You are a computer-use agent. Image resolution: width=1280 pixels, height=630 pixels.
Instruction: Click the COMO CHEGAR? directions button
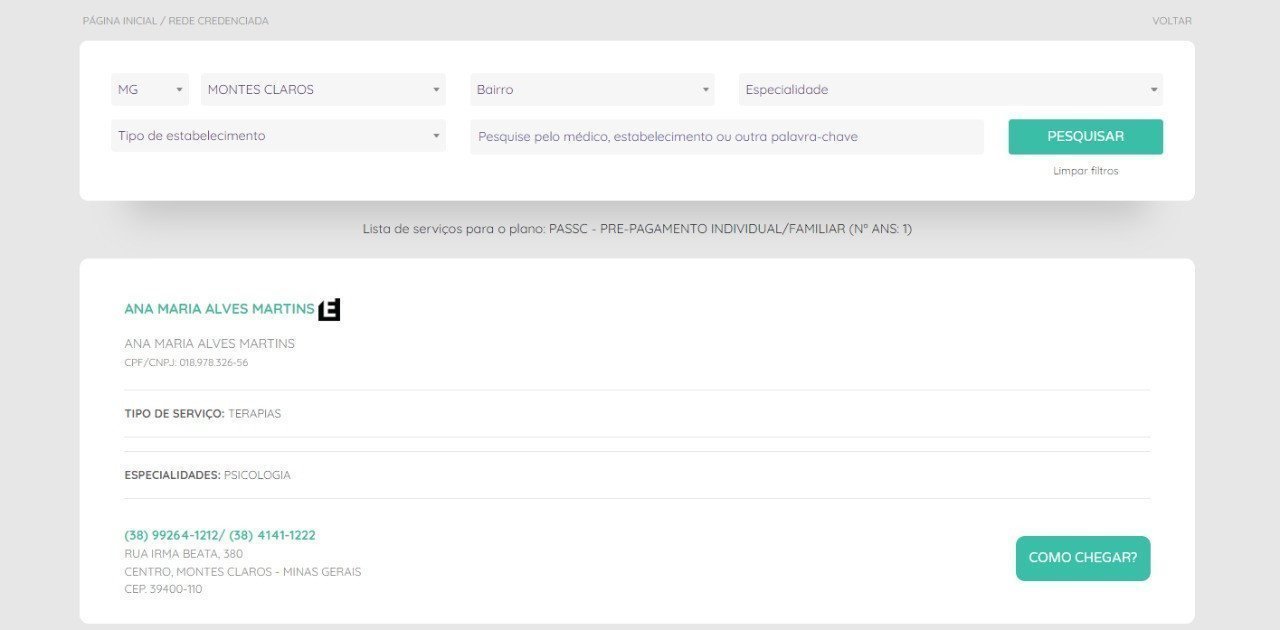click(1082, 558)
